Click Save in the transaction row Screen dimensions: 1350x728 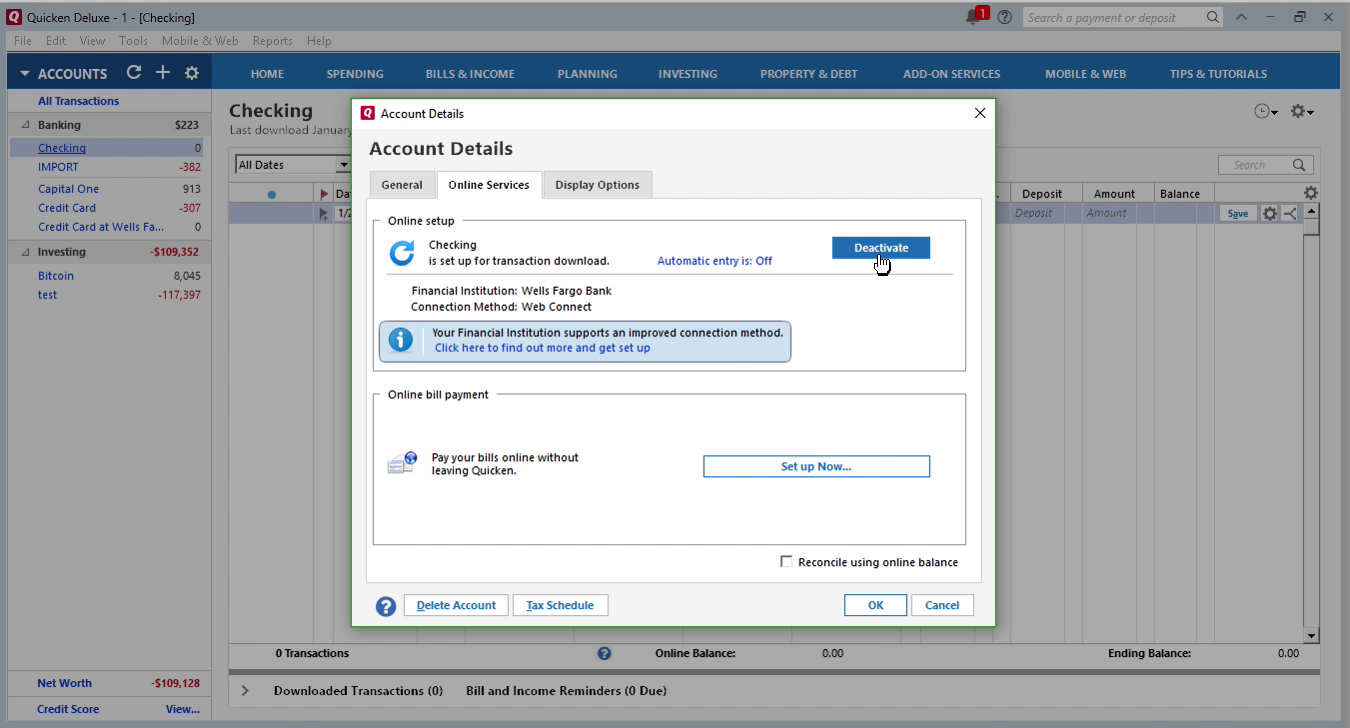(x=1238, y=213)
